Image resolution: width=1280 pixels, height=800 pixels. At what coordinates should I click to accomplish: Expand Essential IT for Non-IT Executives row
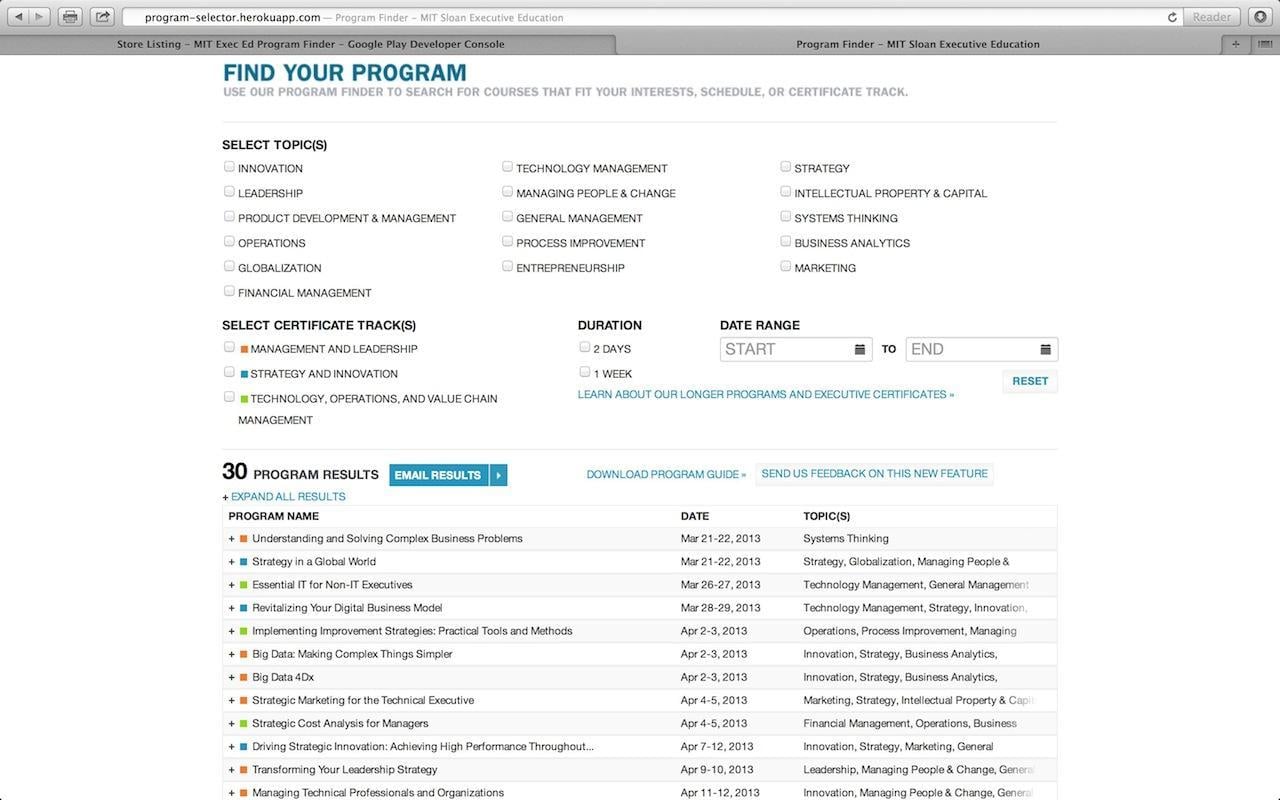pyautogui.click(x=232, y=585)
